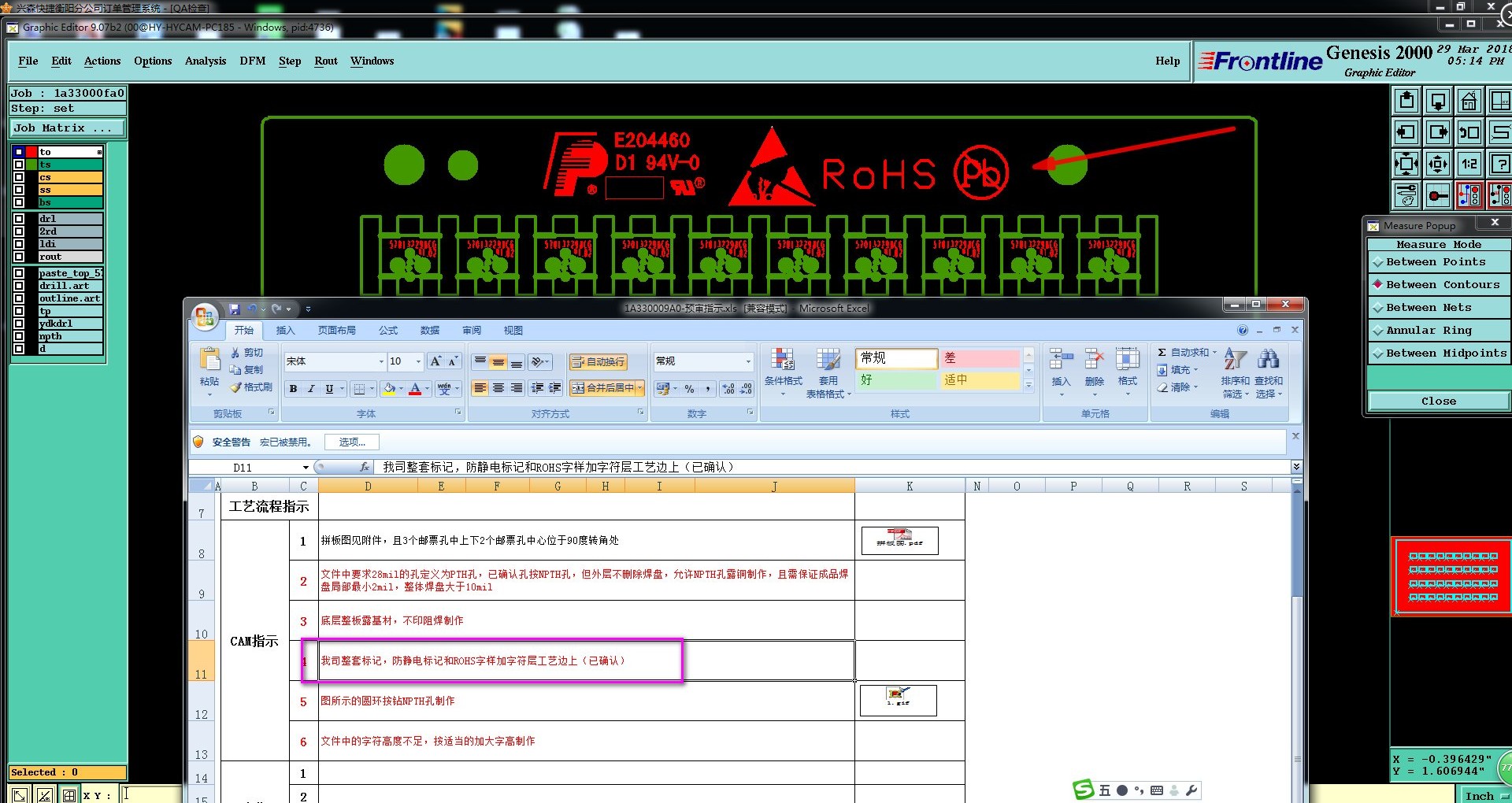This screenshot has width=1512, height=803.
Task: Click the 自动换行 (Wrap Text) button
Action: coord(598,361)
